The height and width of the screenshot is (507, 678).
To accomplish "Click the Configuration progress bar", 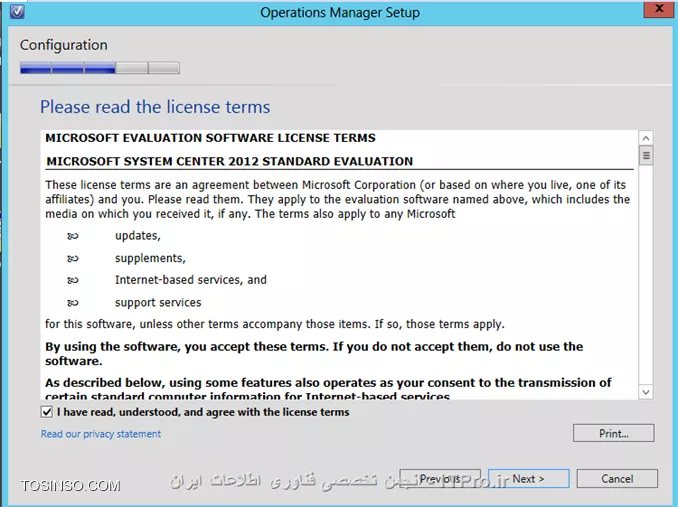I will pos(100,68).
